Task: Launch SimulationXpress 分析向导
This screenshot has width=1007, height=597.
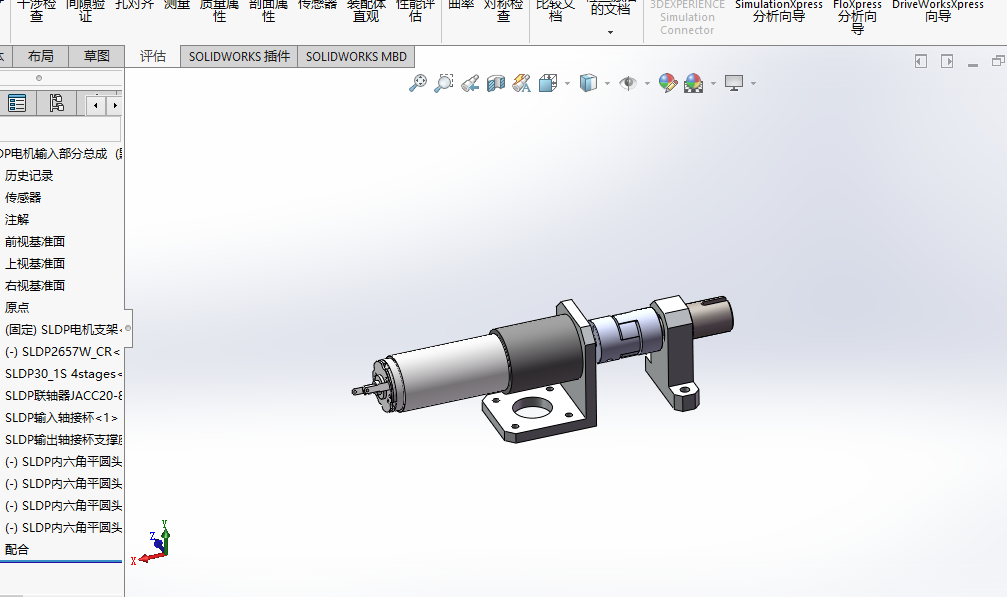Action: coord(778,11)
